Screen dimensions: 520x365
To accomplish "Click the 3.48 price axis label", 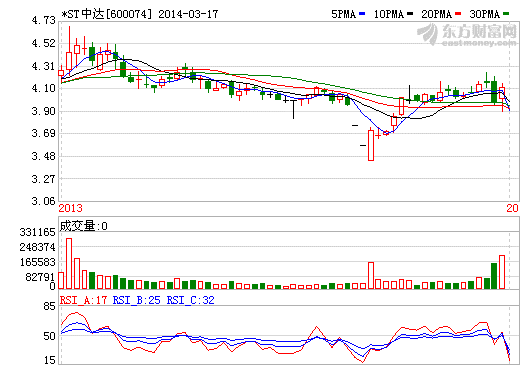I will 43,156.
